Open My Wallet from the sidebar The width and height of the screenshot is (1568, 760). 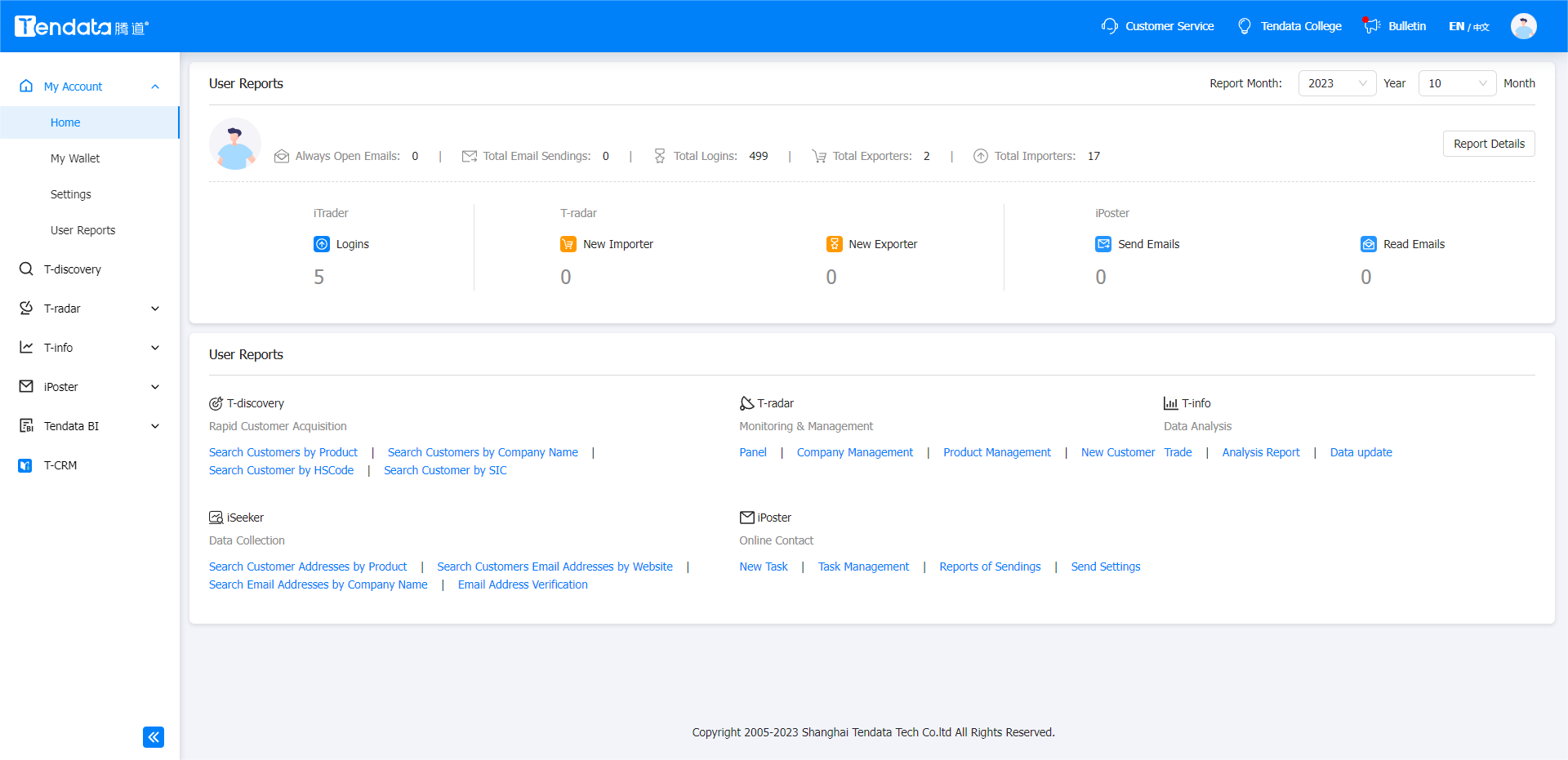[x=74, y=158]
